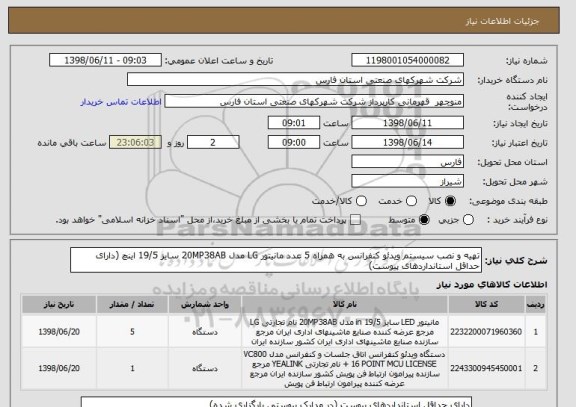Click the attached standards note box at bottom
Screen dimensions: 576x407
276,402
